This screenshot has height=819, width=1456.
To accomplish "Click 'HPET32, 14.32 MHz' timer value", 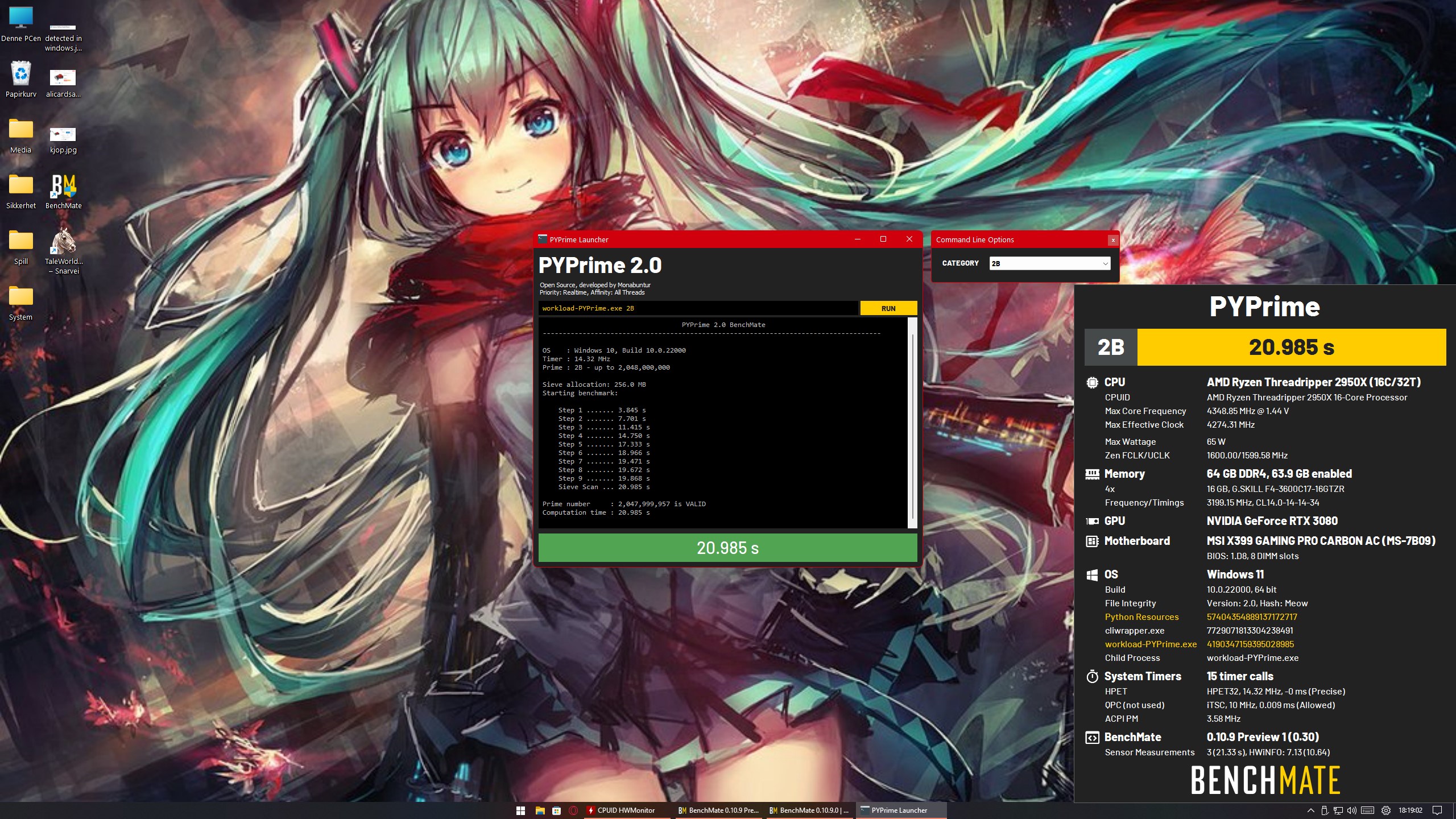I will coord(1243,692).
